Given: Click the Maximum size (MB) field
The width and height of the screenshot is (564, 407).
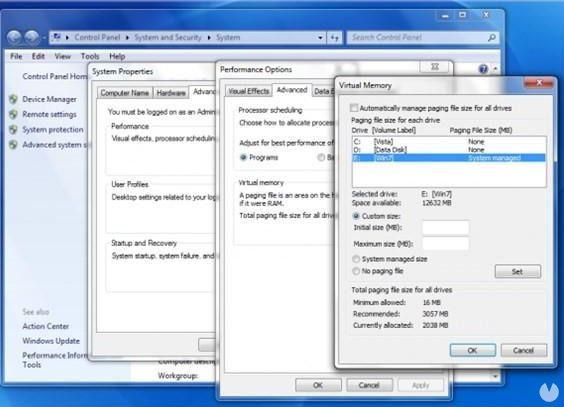Looking at the screenshot, I should pyautogui.click(x=445, y=244).
